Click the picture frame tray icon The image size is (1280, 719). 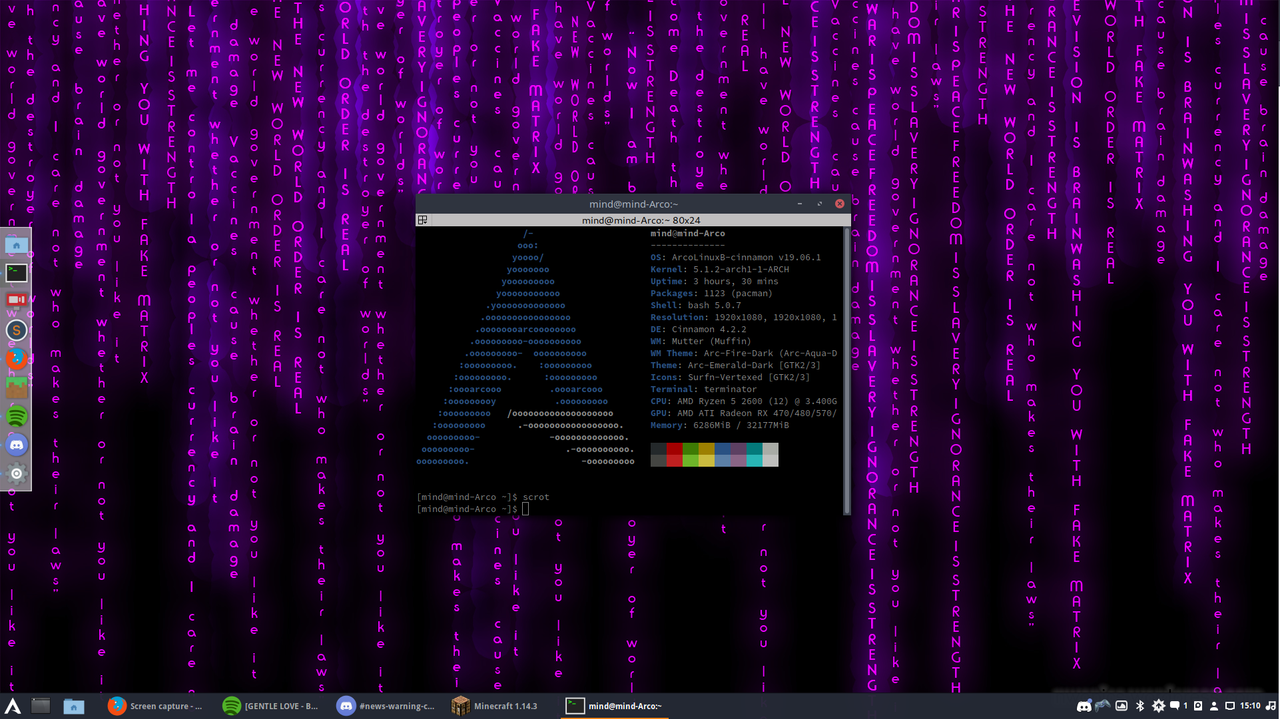pyautogui.click(x=1121, y=706)
